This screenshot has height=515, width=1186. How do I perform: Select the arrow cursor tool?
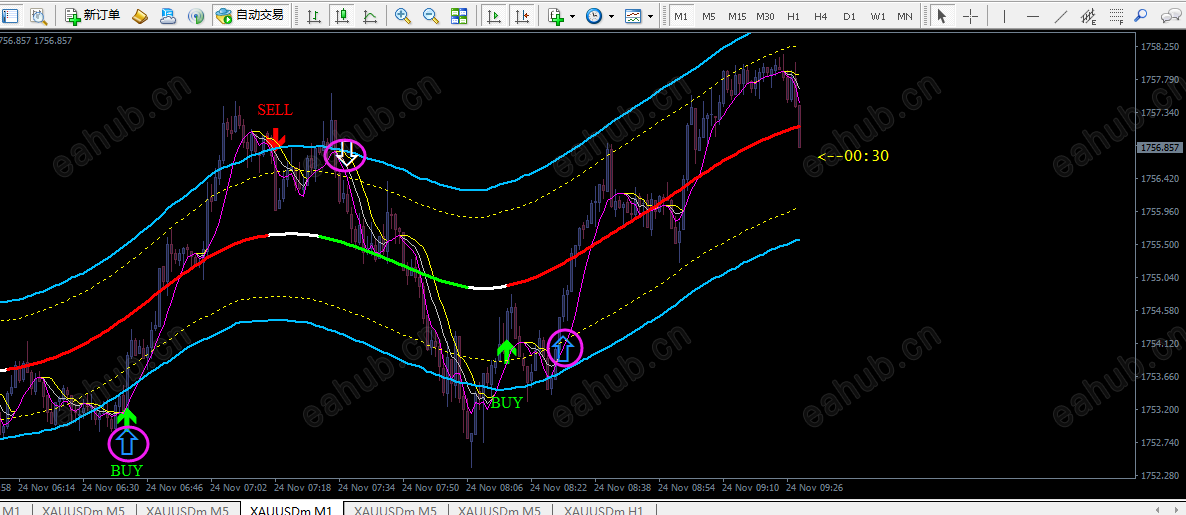click(x=942, y=15)
